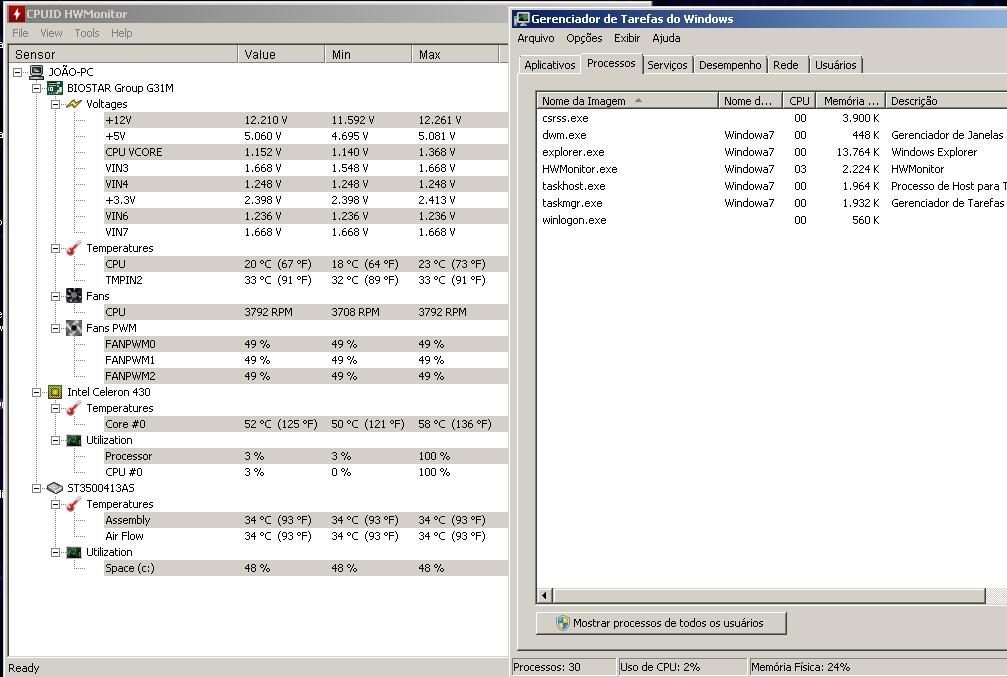
Task: Select the +12V voltage row
Action: click(306, 120)
